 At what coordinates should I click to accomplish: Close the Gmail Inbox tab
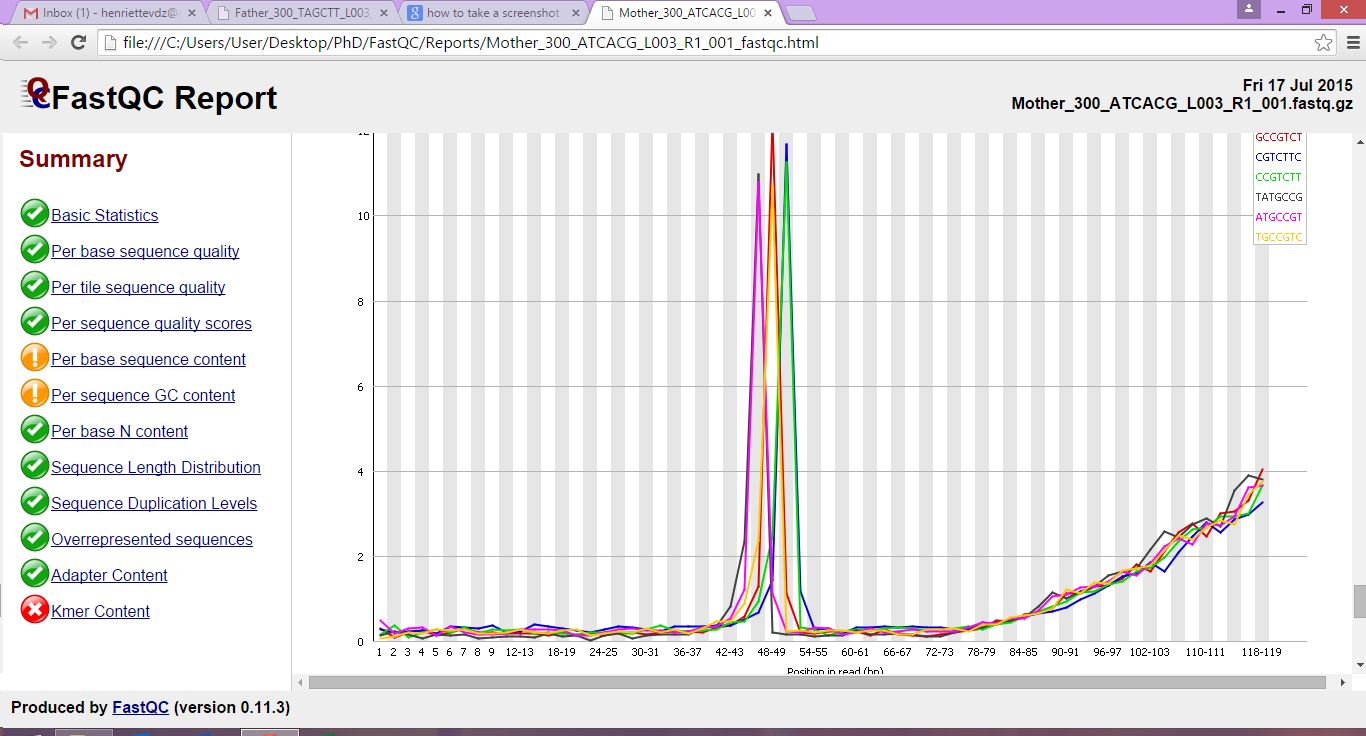pos(194,14)
